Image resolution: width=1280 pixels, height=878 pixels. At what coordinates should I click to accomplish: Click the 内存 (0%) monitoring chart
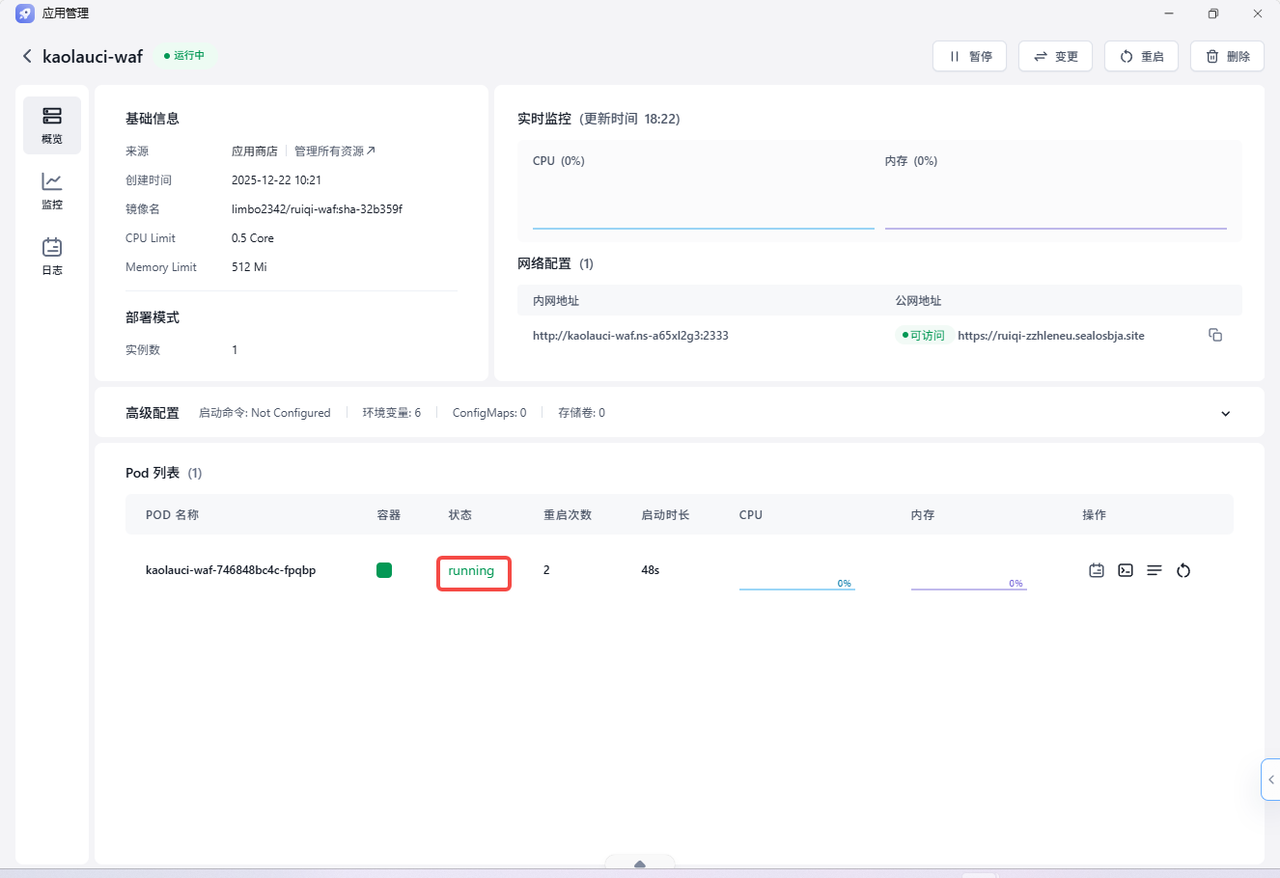tap(1056, 192)
